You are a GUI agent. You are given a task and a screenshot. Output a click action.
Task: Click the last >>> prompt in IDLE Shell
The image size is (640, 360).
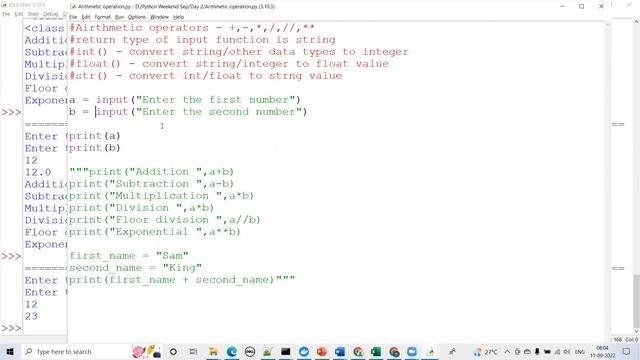click(11, 328)
